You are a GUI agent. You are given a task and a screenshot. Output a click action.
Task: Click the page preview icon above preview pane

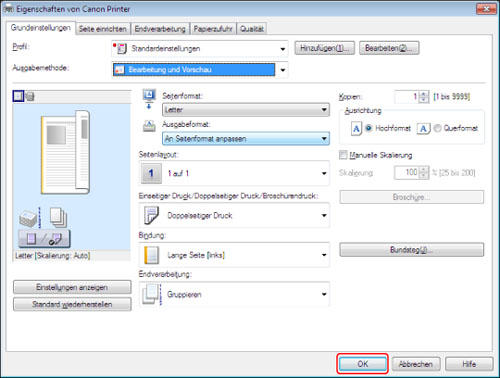coord(18,97)
